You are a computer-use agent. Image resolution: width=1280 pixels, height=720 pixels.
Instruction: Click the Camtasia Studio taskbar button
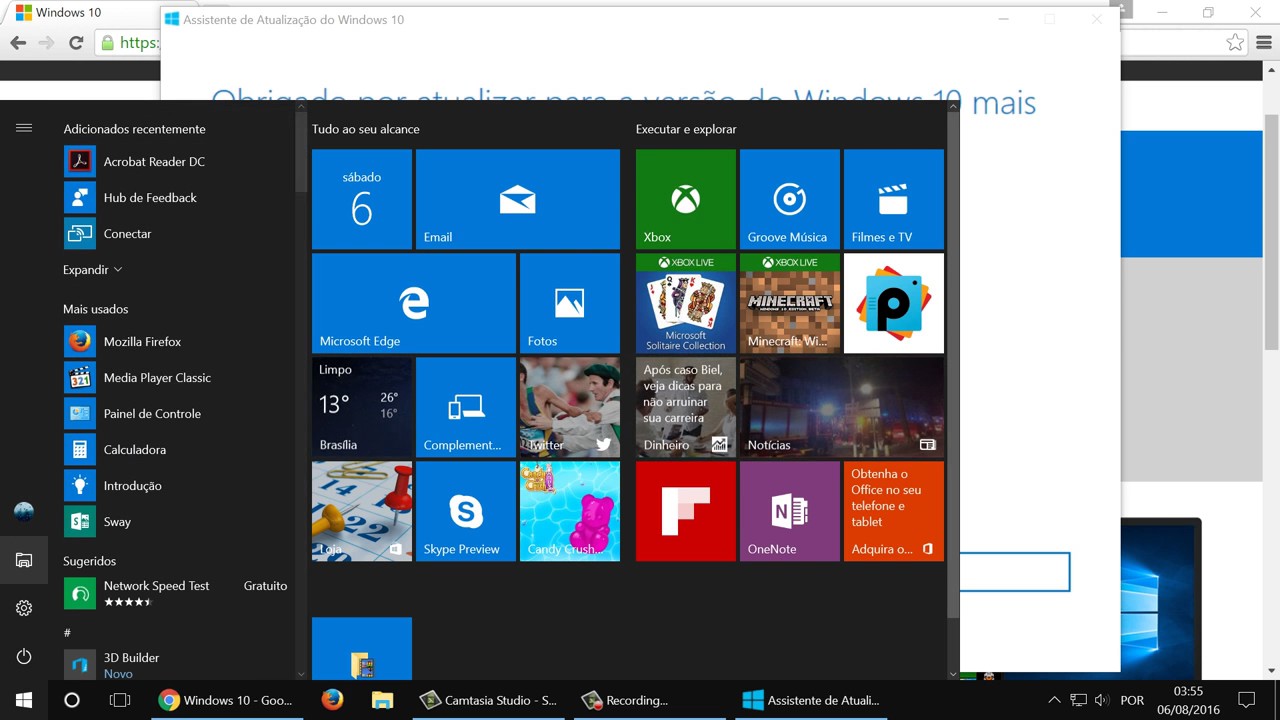488,700
